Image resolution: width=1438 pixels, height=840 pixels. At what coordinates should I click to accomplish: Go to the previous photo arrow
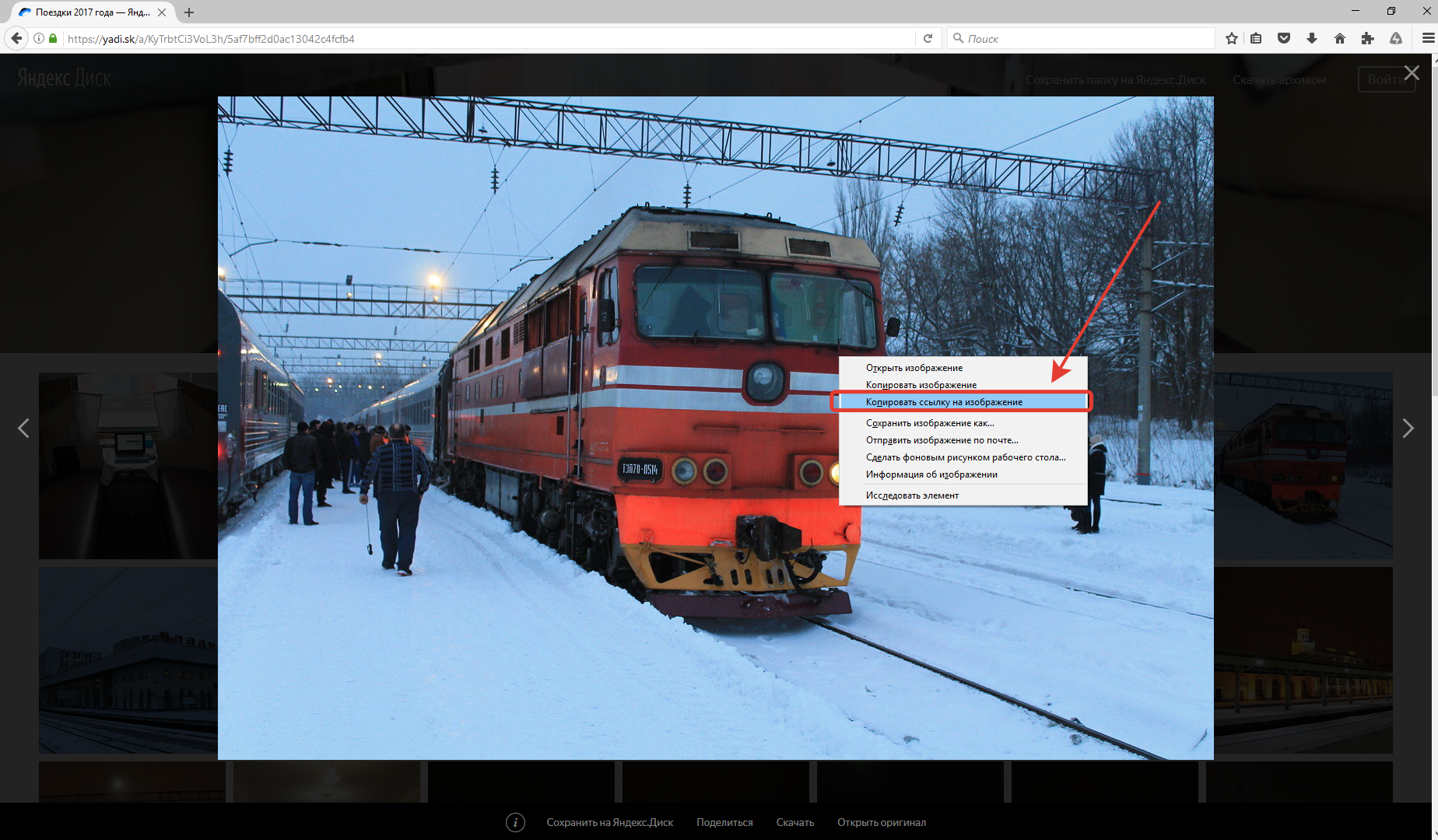click(x=23, y=429)
